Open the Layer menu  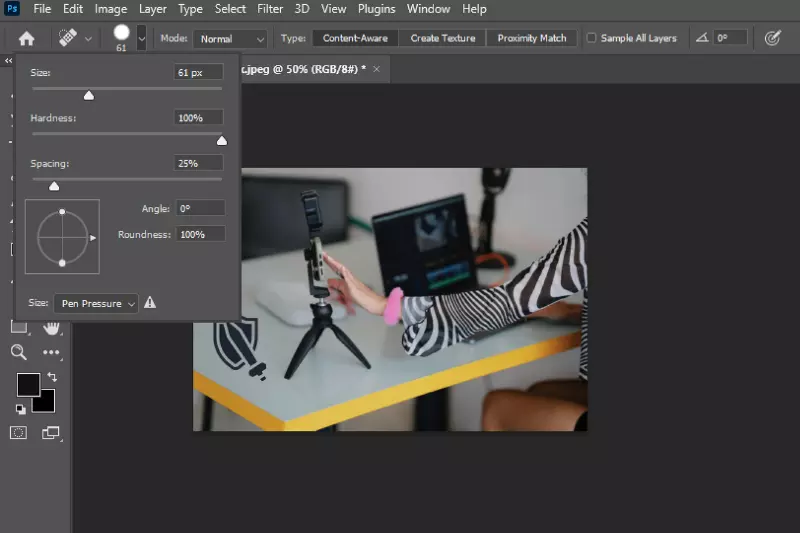tap(153, 9)
